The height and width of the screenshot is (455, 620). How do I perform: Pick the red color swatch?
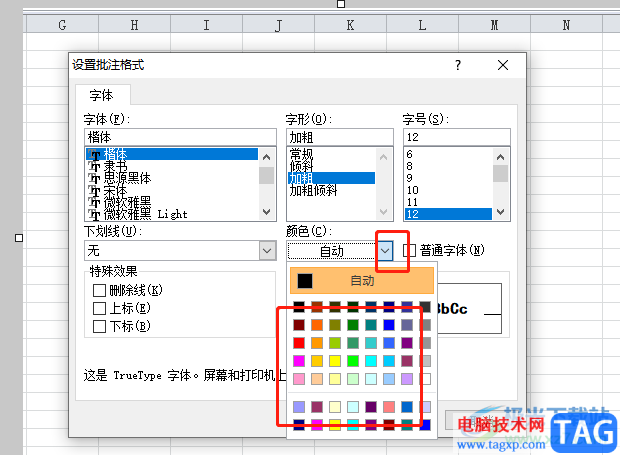(x=299, y=343)
